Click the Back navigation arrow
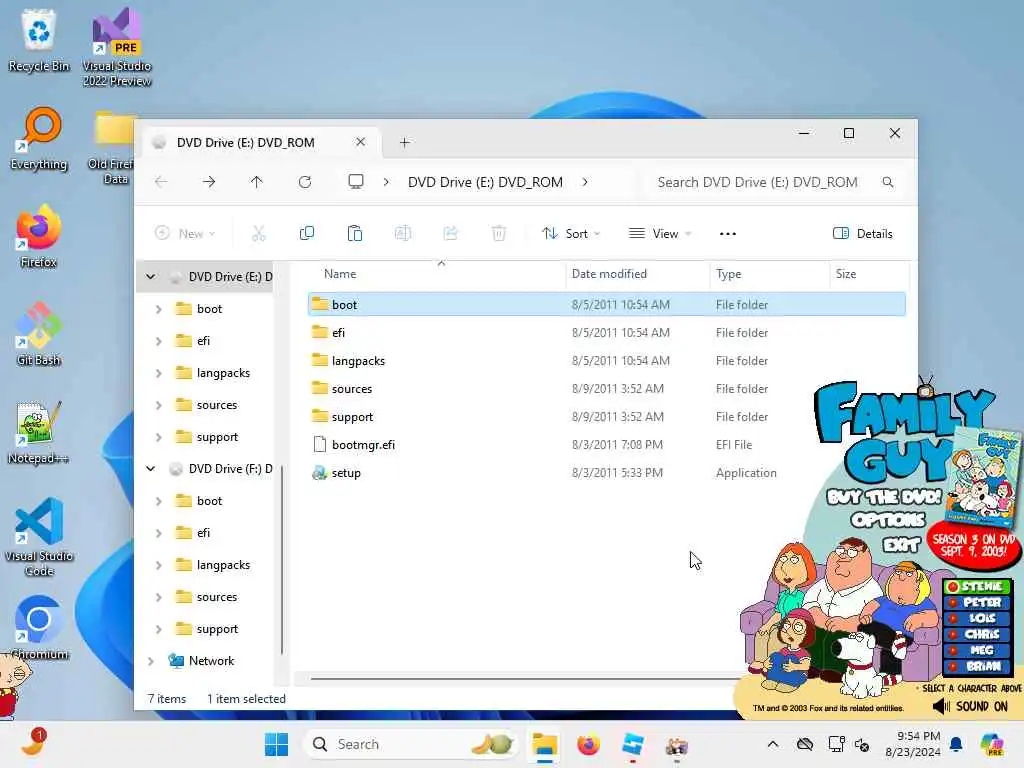 tap(161, 182)
